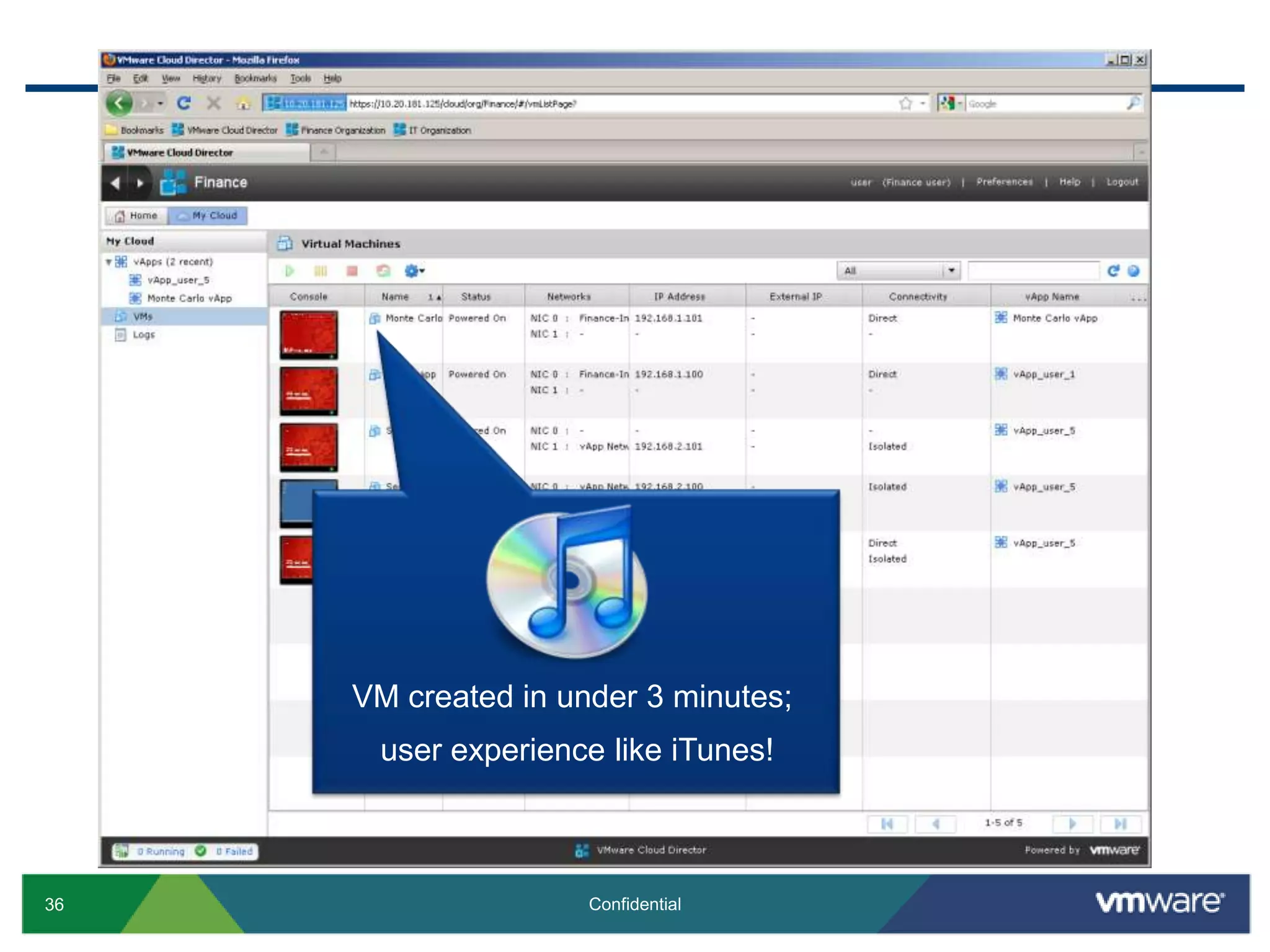Click the 0 Running status indicator
Screen dimensions: 1270x952
pyautogui.click(x=151, y=852)
